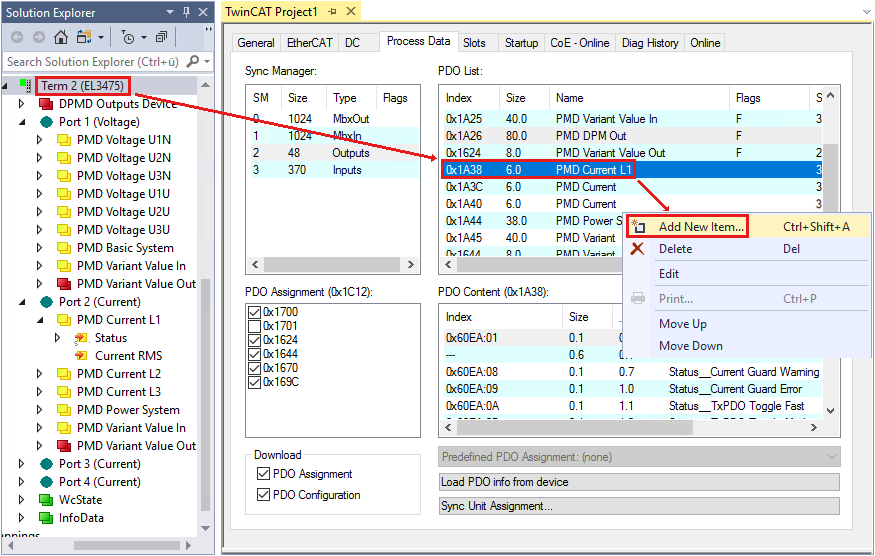
Task: Click the Collapse All icon in Solution Explorer
Action: 161,37
